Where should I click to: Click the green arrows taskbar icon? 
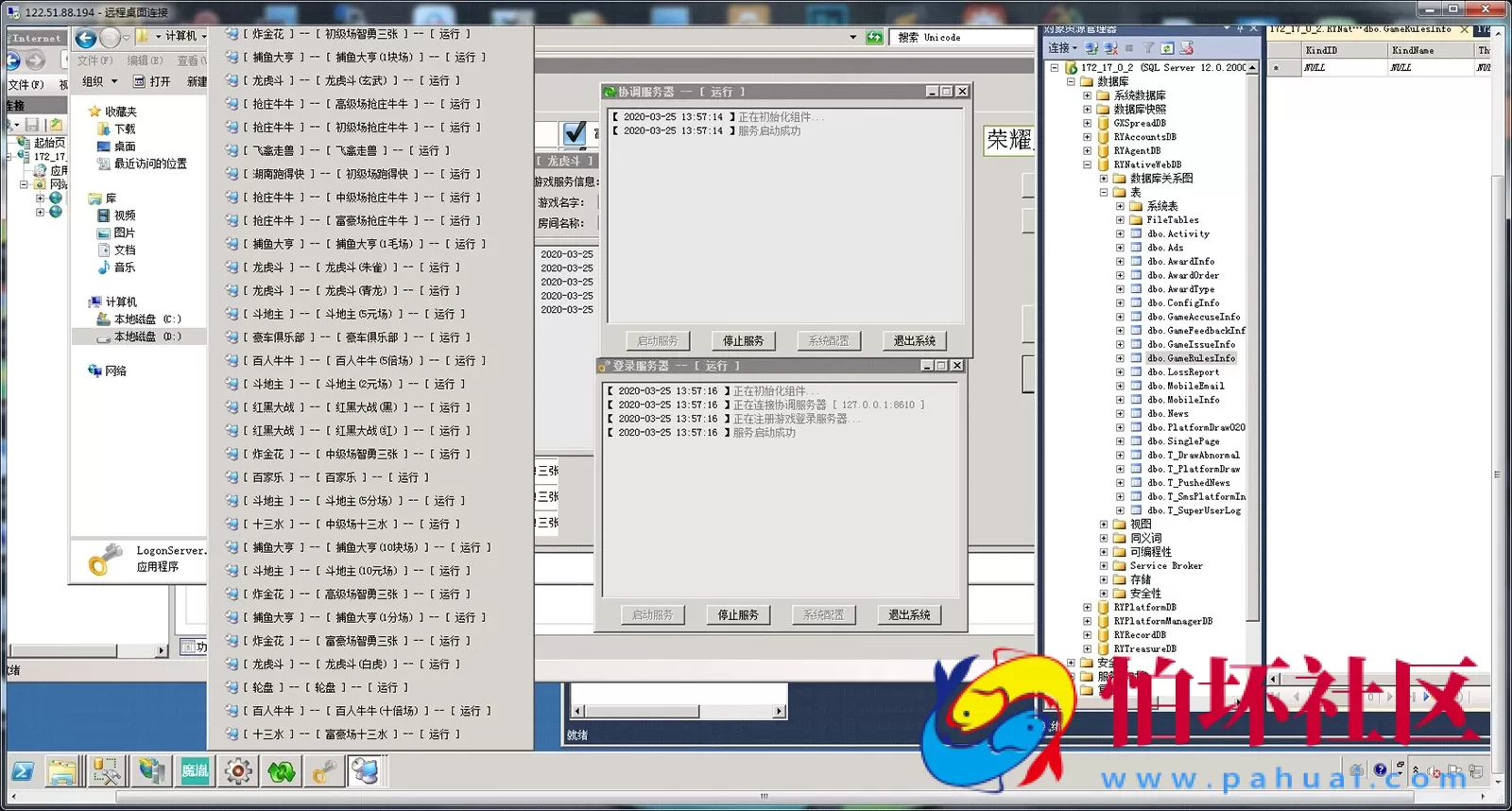pos(281,772)
